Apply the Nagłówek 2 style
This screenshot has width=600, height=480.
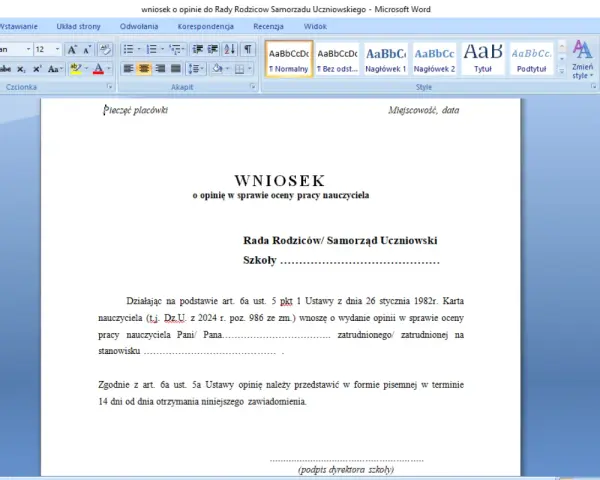(434, 59)
